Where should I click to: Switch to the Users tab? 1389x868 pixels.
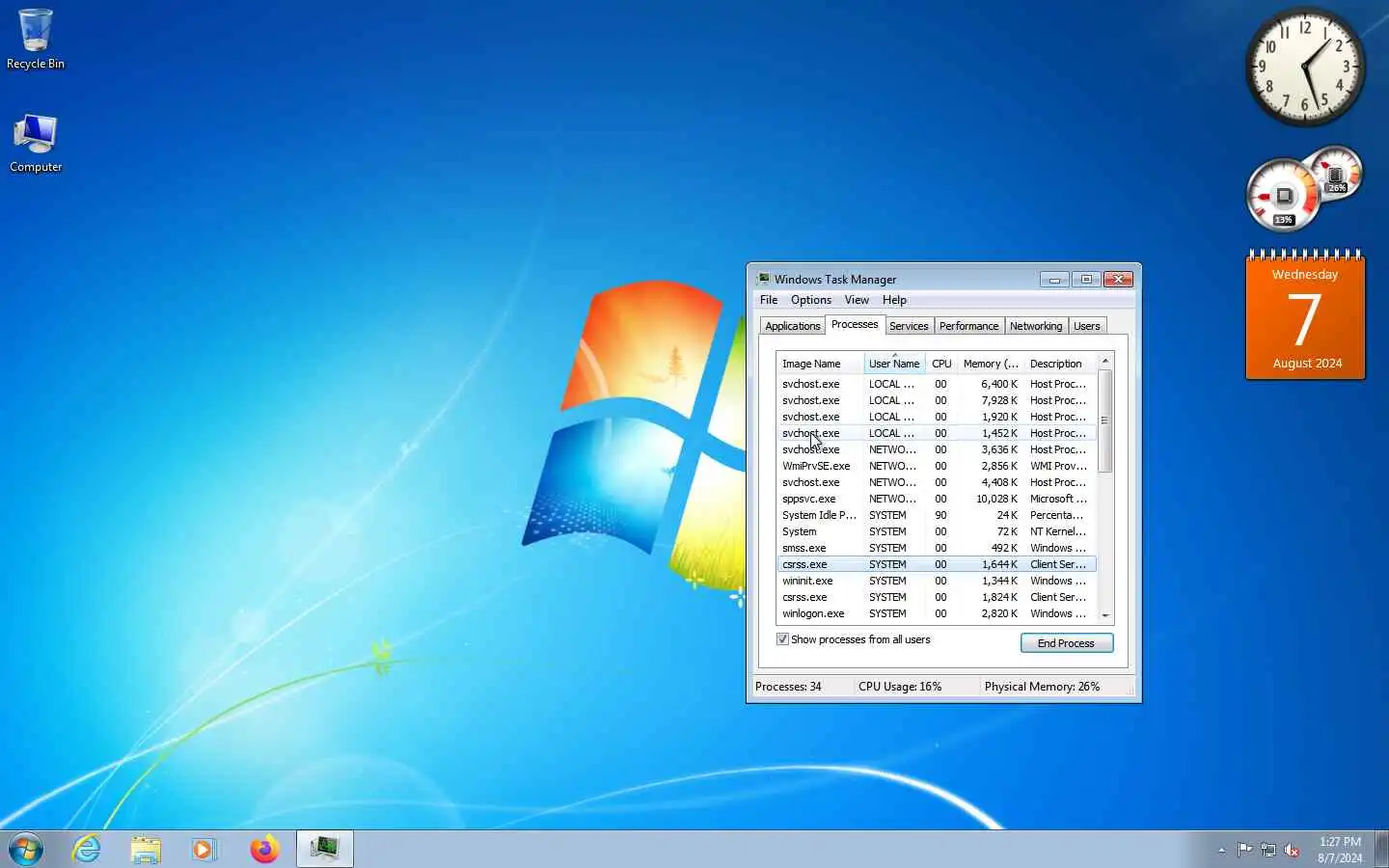(1087, 326)
